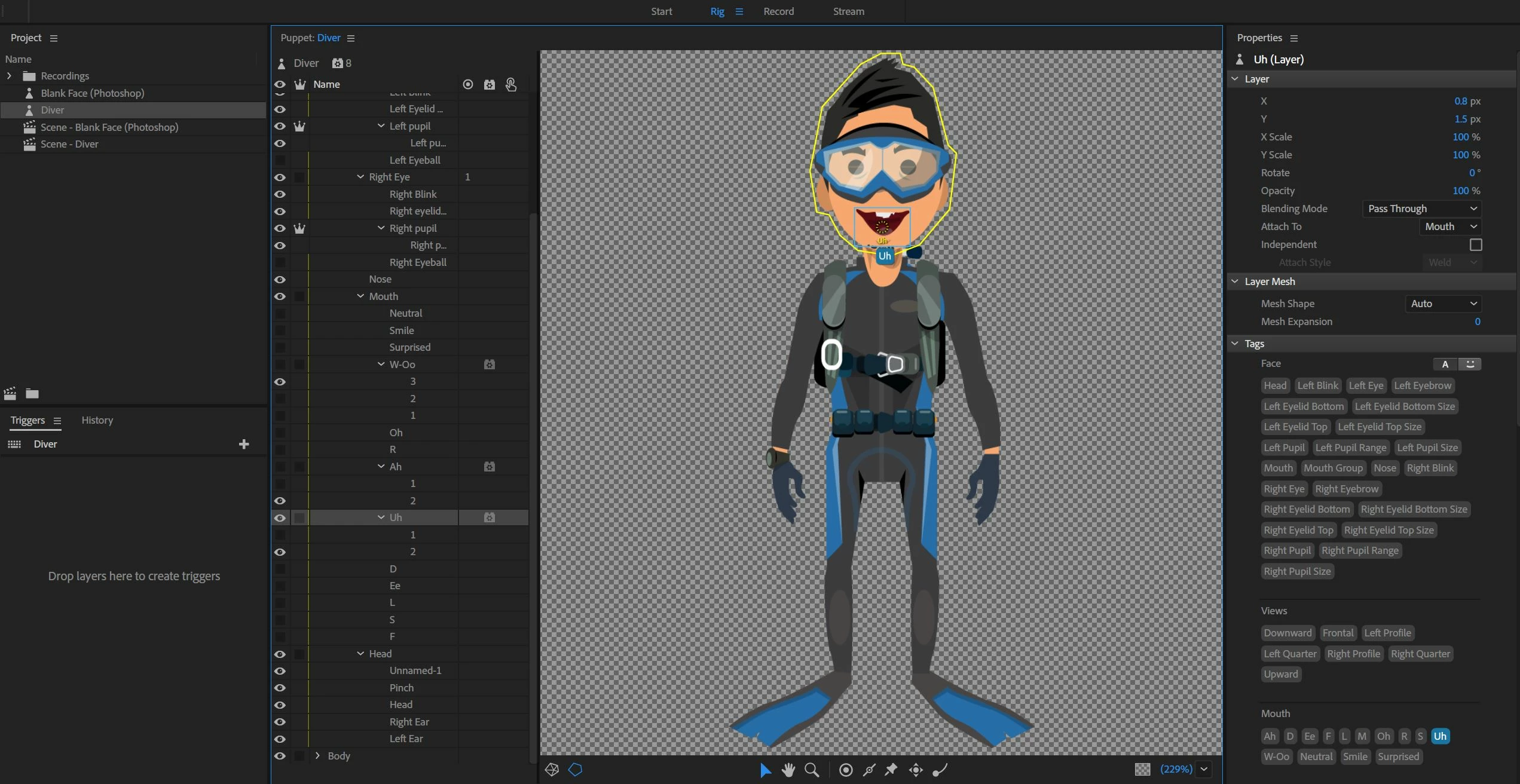Open the Mesh Shape dropdown

click(1443, 304)
